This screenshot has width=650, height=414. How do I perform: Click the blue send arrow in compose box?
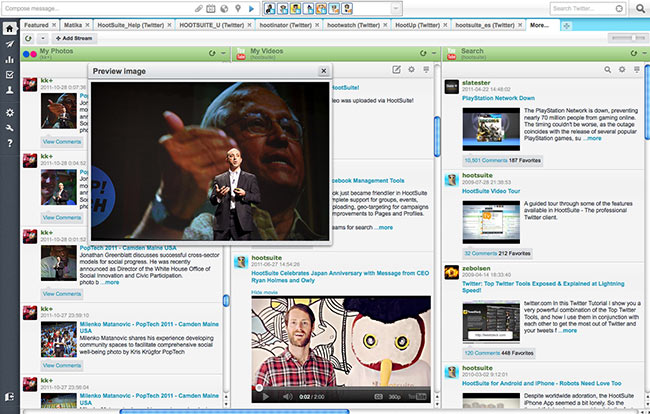click(251, 8)
